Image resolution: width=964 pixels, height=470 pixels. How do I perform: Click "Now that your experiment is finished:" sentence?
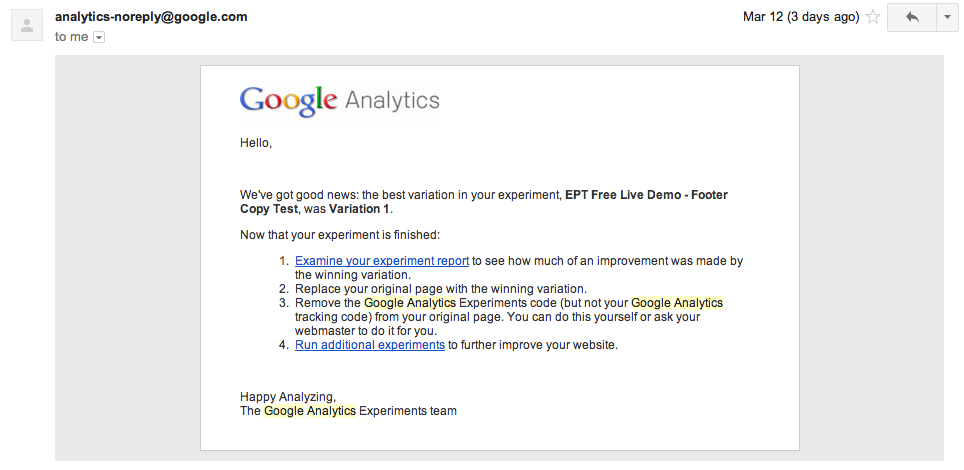point(340,235)
